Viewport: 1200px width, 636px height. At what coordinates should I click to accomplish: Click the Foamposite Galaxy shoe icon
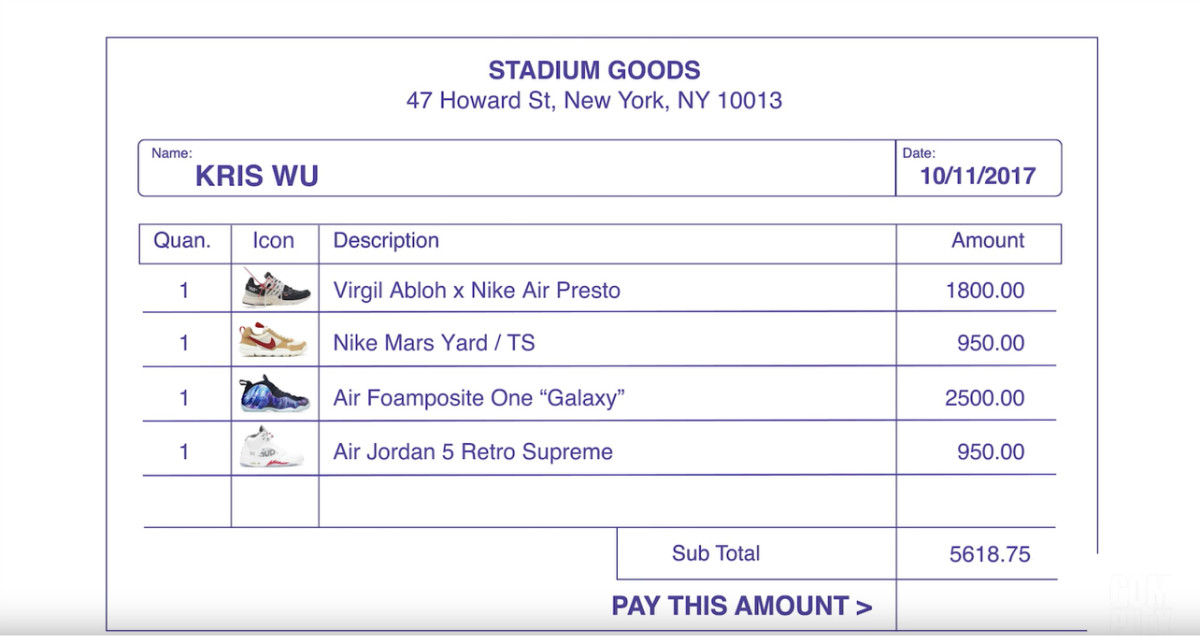pos(273,396)
